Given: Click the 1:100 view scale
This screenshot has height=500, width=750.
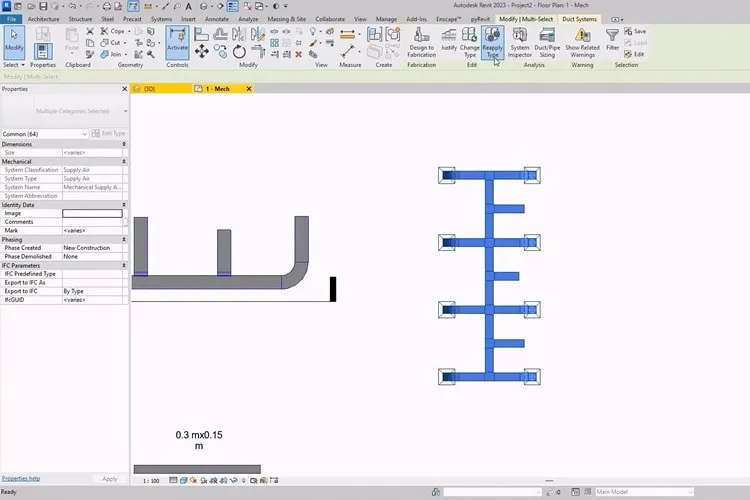Looking at the screenshot, I should point(151,481).
